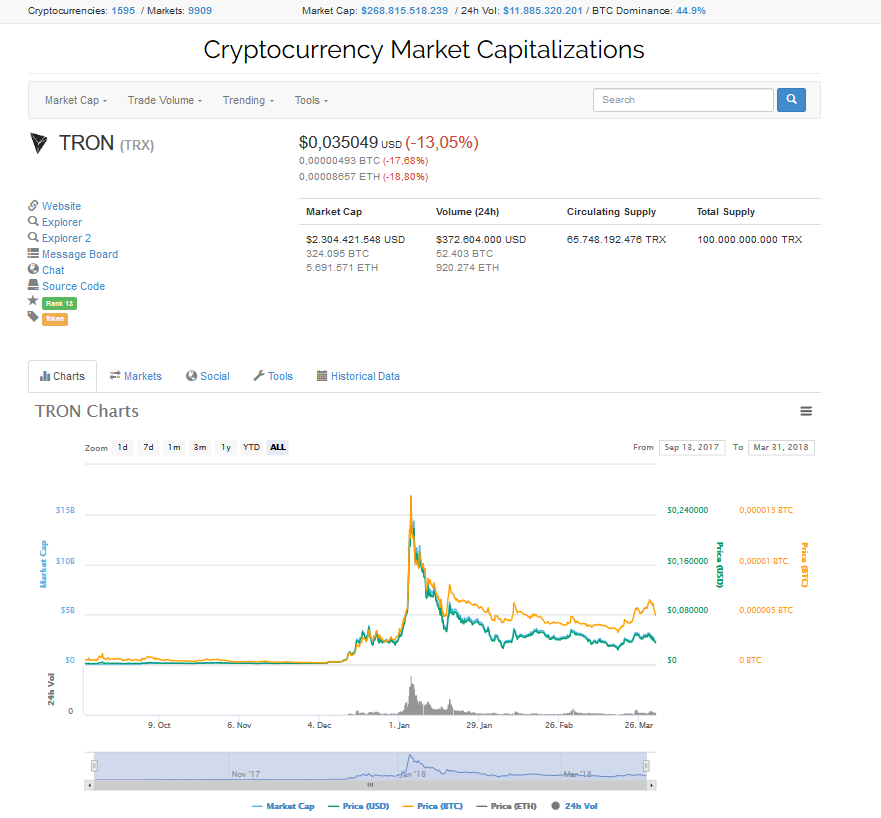Toggle Price (BTC) series in legend
Screen dimensions: 881x818
coord(433,806)
